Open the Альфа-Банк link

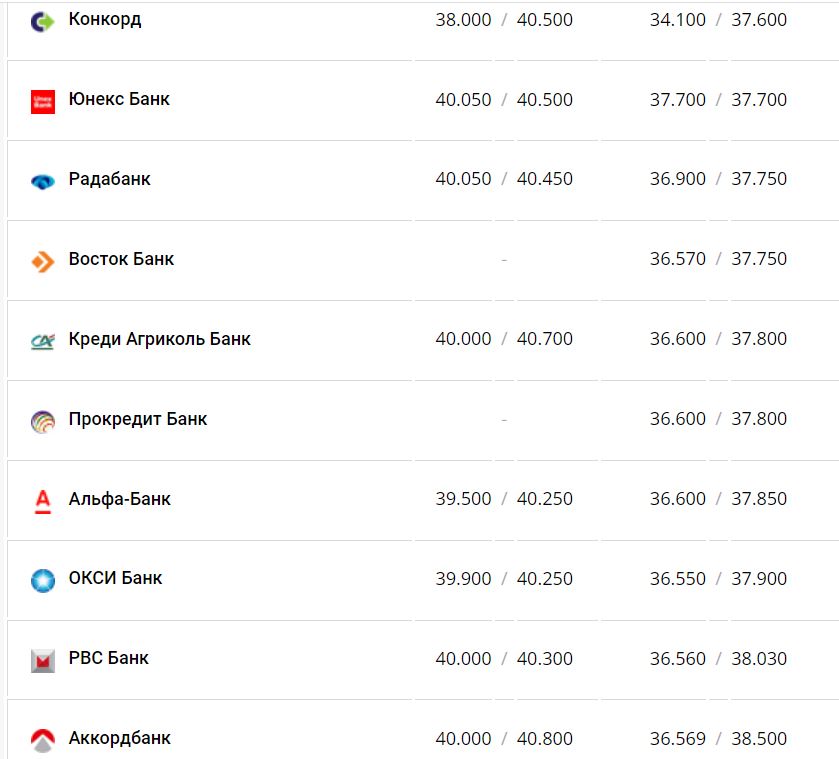click(x=119, y=498)
